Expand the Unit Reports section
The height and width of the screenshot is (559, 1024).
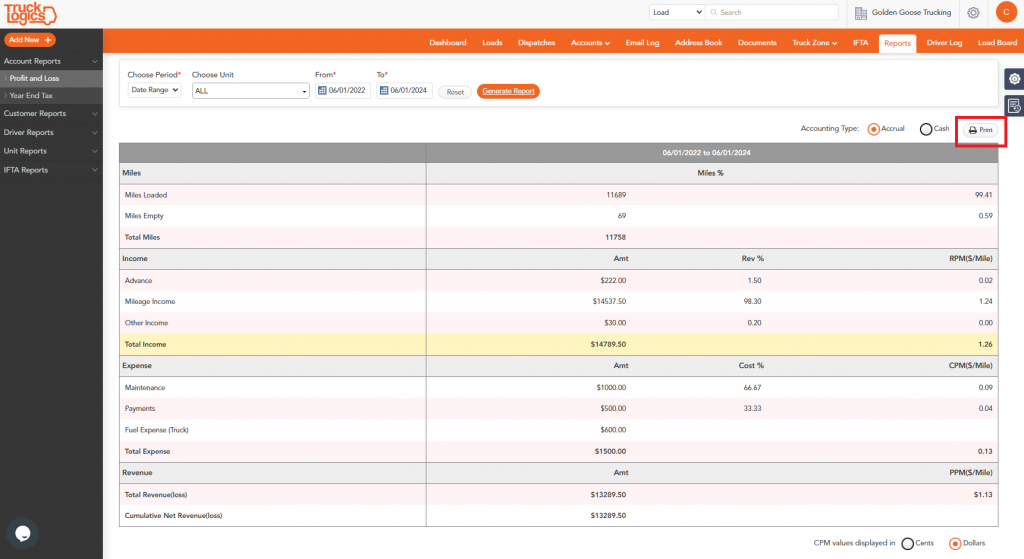click(51, 152)
